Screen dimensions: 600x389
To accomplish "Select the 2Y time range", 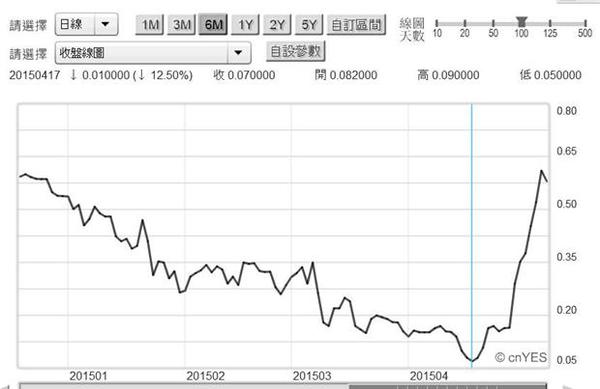I will [x=277, y=24].
